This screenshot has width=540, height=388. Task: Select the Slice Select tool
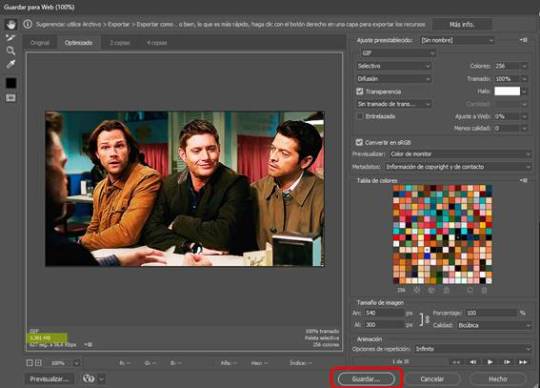[x=11, y=38]
